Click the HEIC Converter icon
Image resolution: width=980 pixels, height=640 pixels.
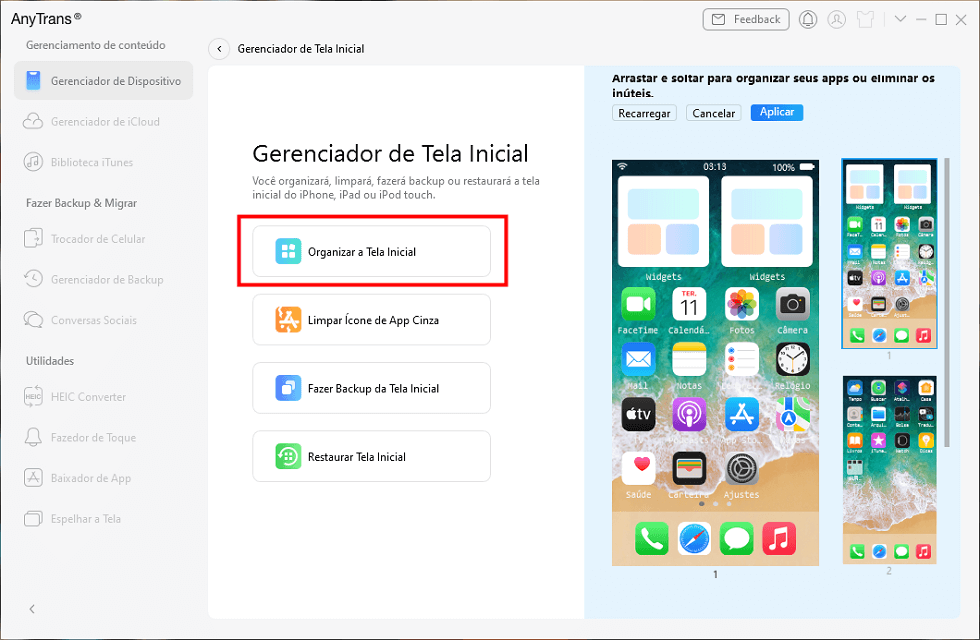pos(33,397)
